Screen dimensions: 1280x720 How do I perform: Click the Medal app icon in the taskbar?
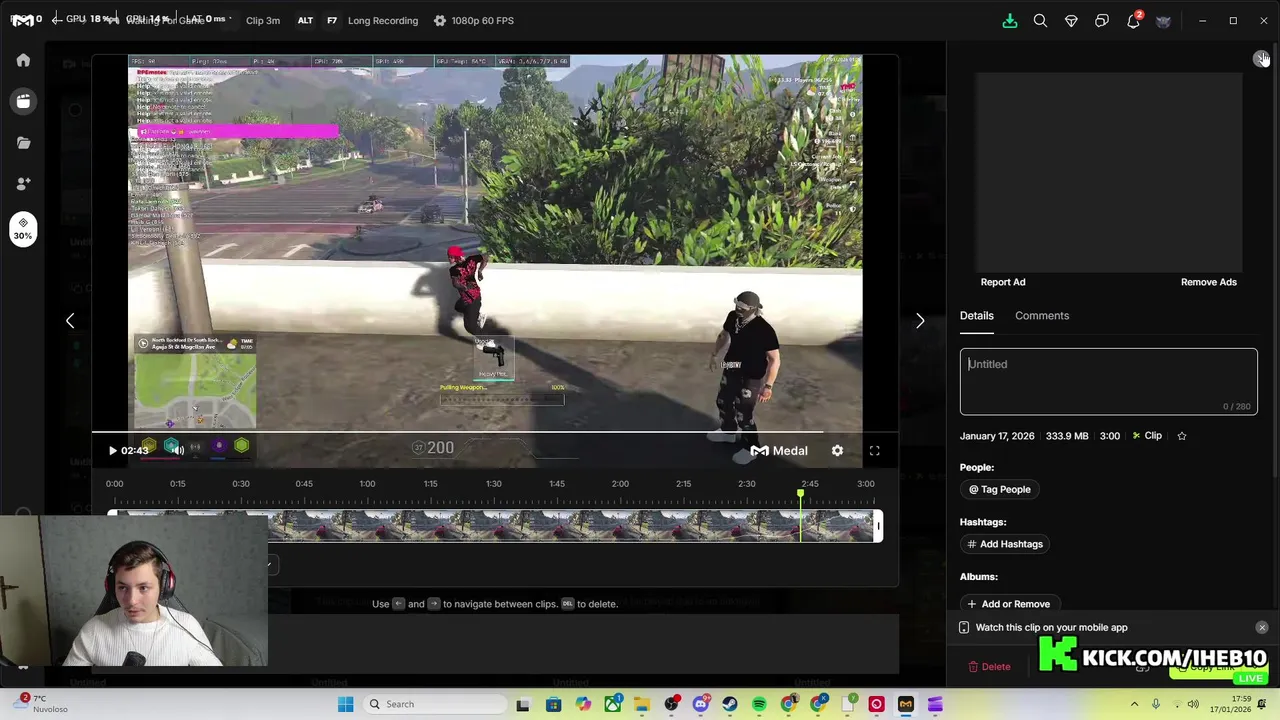pos(906,704)
